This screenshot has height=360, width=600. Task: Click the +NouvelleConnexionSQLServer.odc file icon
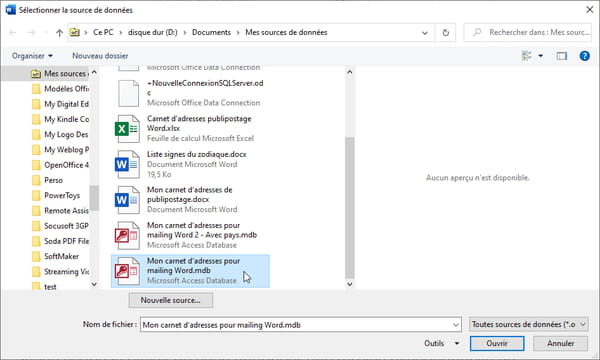click(x=129, y=93)
